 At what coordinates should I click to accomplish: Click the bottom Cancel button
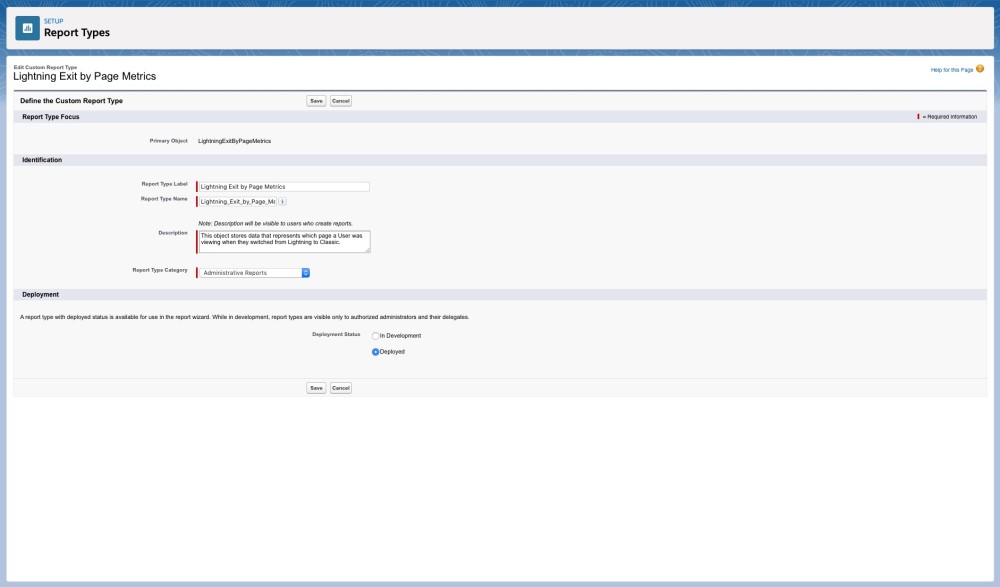[341, 388]
